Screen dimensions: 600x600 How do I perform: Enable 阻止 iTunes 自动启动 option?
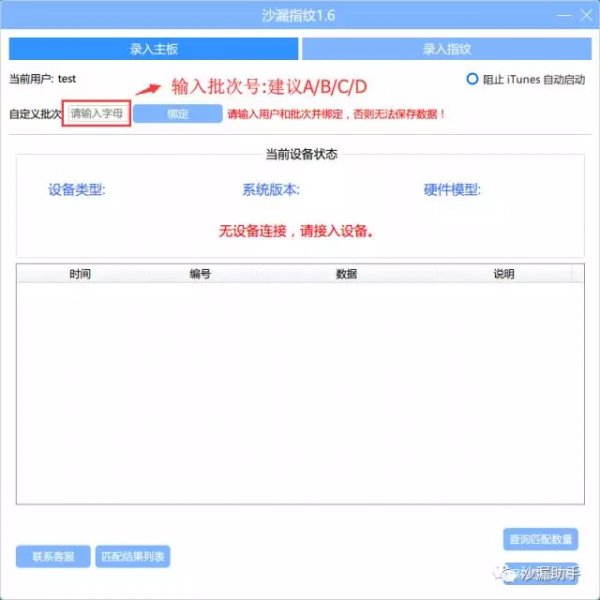[472, 79]
